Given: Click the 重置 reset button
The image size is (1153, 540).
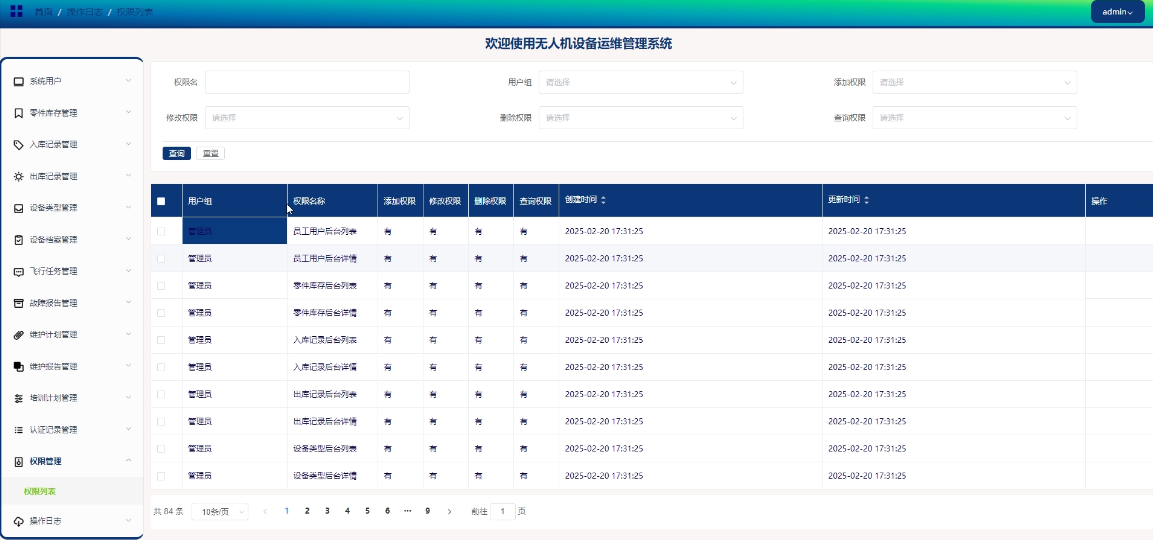Looking at the screenshot, I should 210,154.
